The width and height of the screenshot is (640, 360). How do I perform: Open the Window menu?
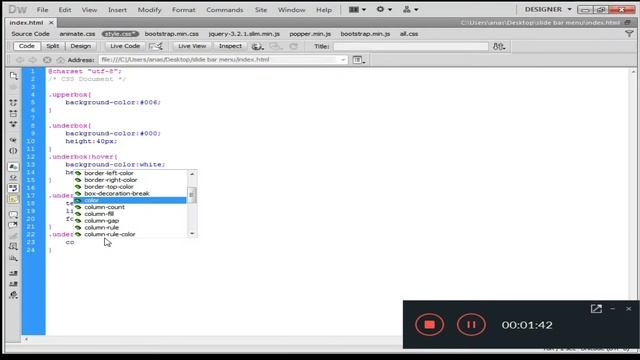(291, 10)
